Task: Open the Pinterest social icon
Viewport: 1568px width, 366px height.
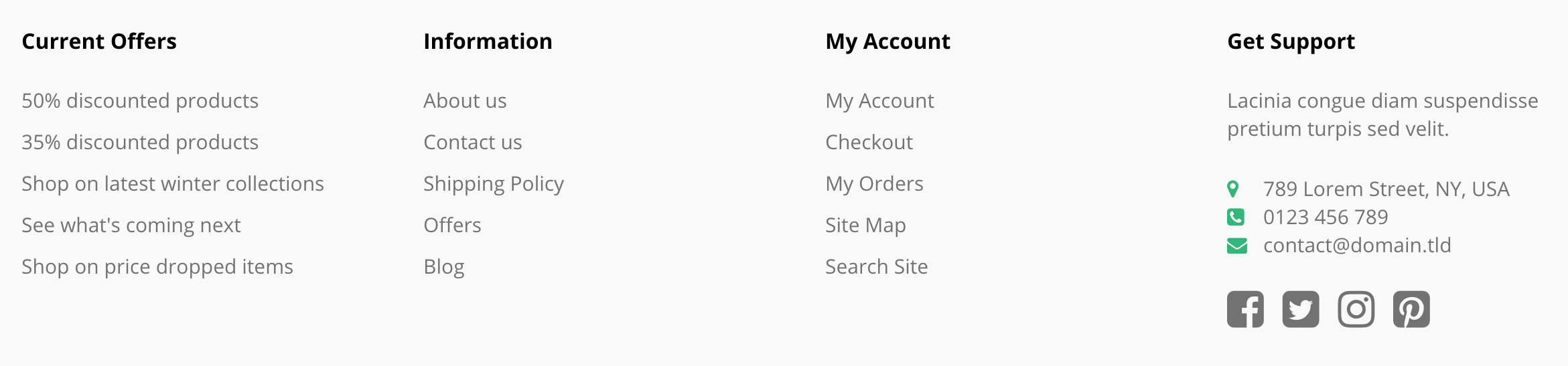Action: click(1411, 309)
